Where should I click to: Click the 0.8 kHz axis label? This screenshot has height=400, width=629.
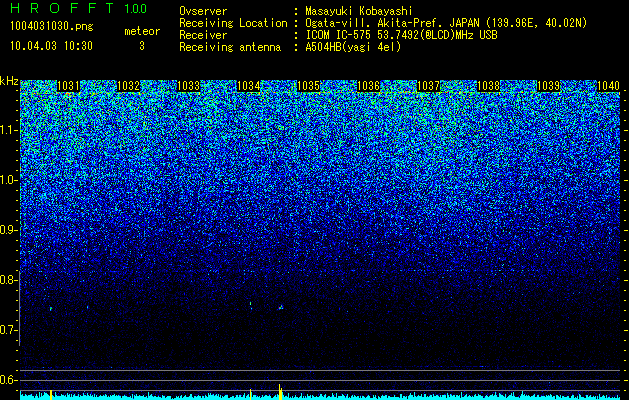coord(8,280)
